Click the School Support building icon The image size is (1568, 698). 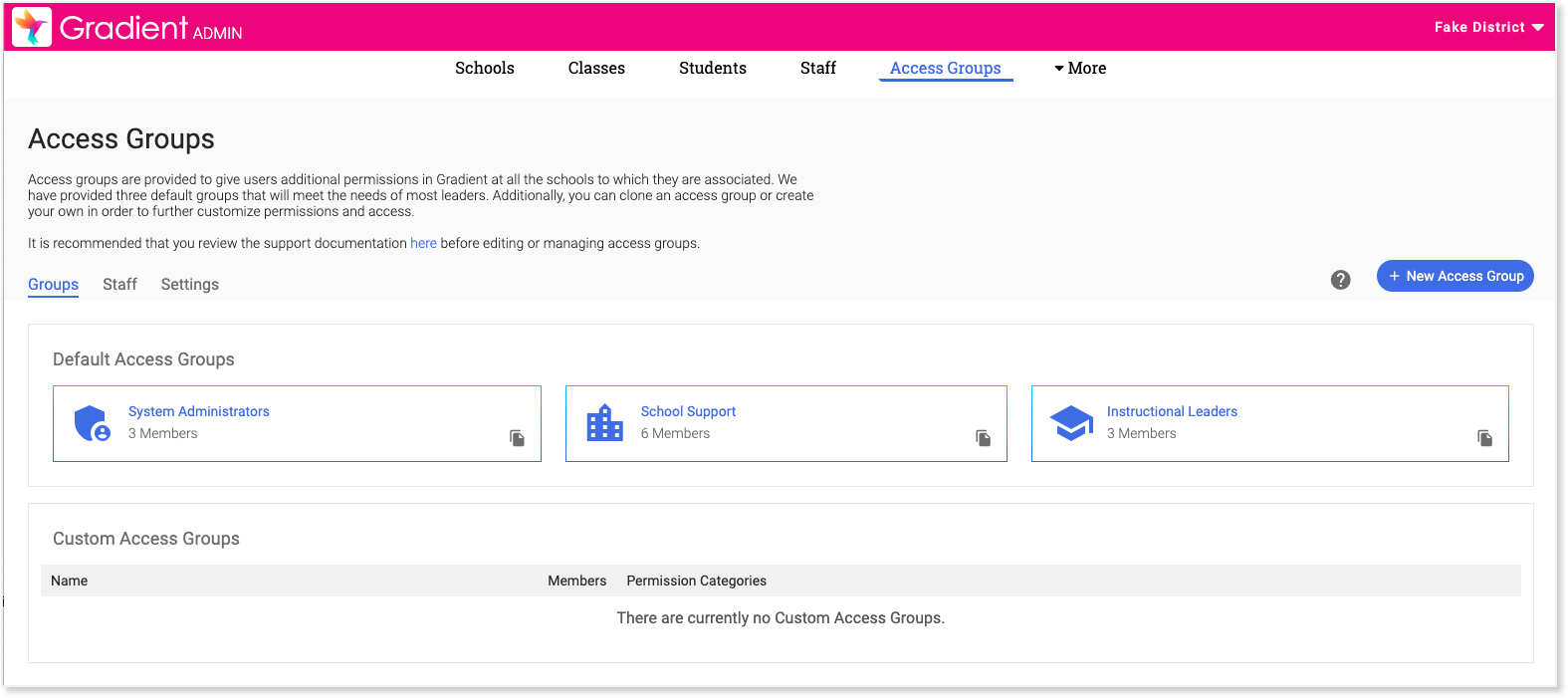[604, 423]
